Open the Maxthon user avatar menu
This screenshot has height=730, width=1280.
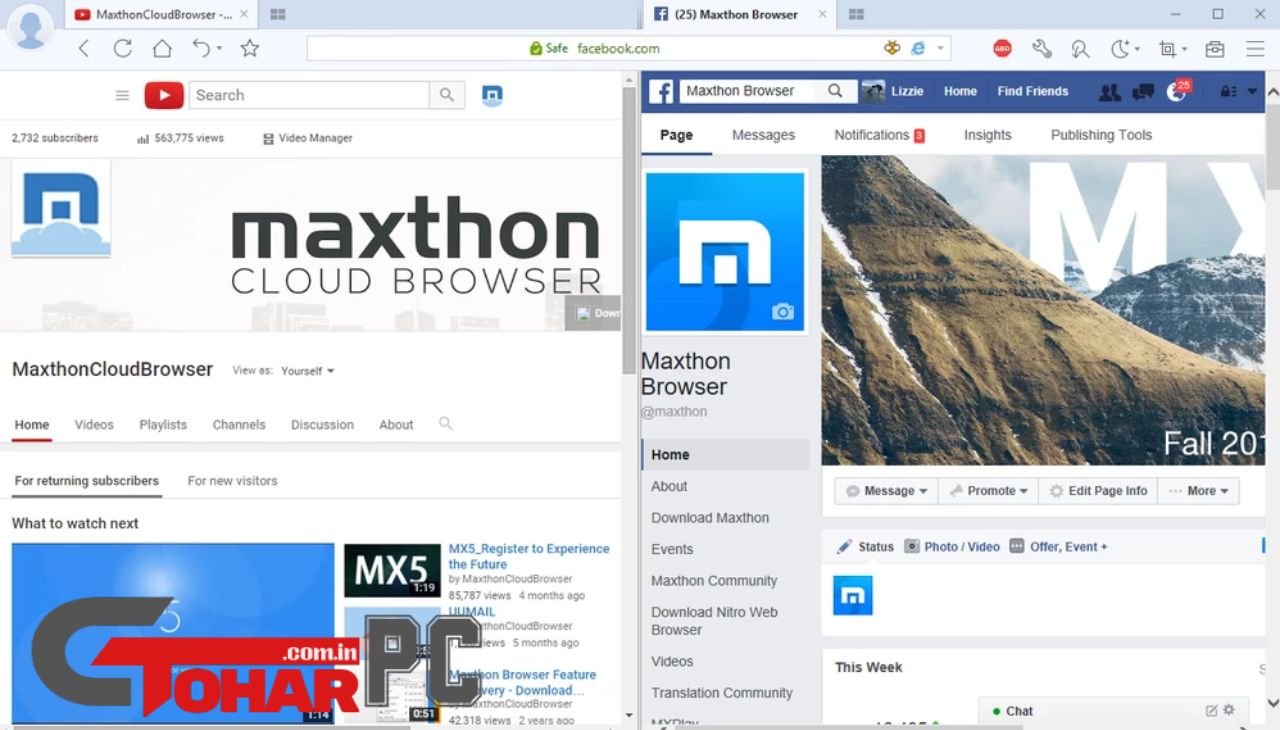(31, 28)
